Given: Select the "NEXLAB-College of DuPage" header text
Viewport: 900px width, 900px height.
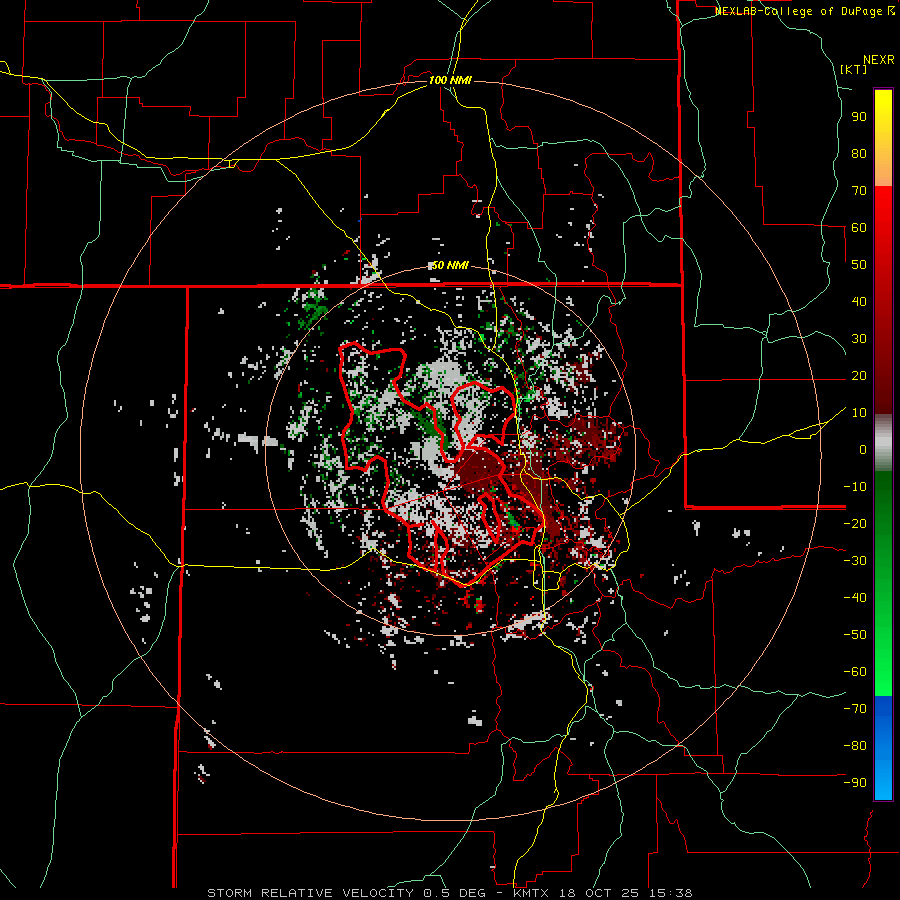Looking at the screenshot, I should [x=800, y=11].
